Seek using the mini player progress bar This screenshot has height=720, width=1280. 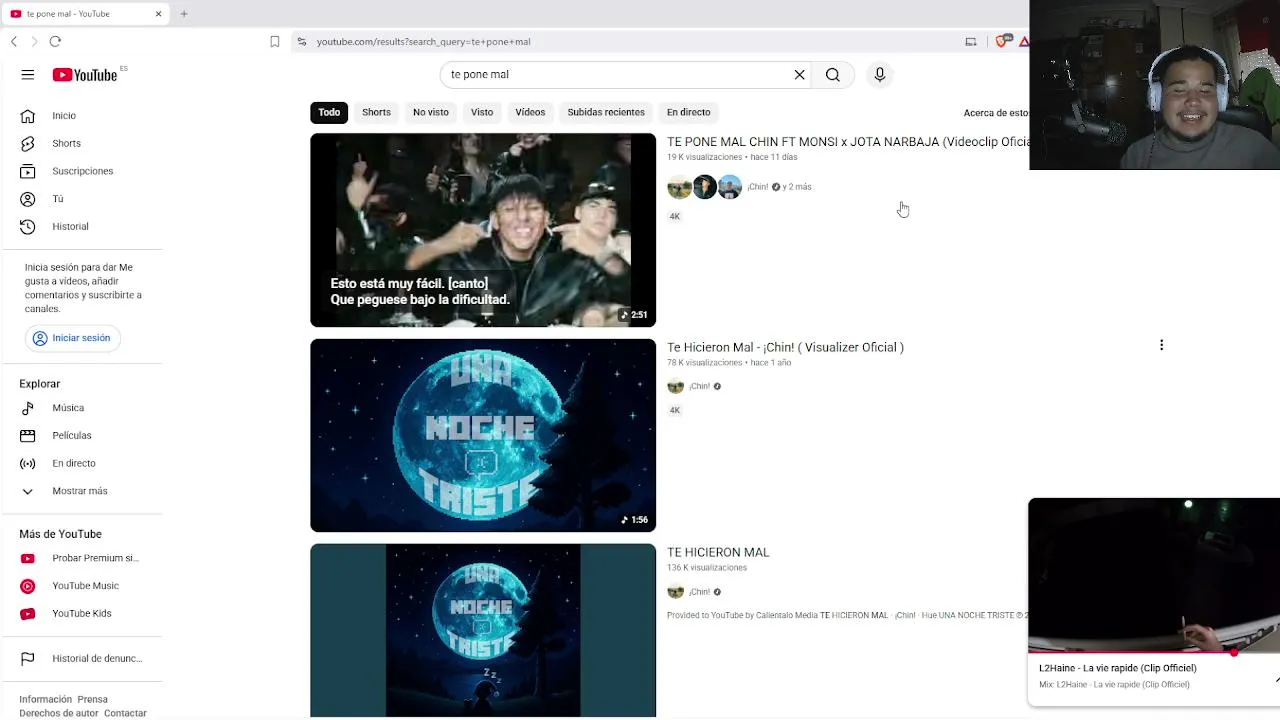[1154, 653]
